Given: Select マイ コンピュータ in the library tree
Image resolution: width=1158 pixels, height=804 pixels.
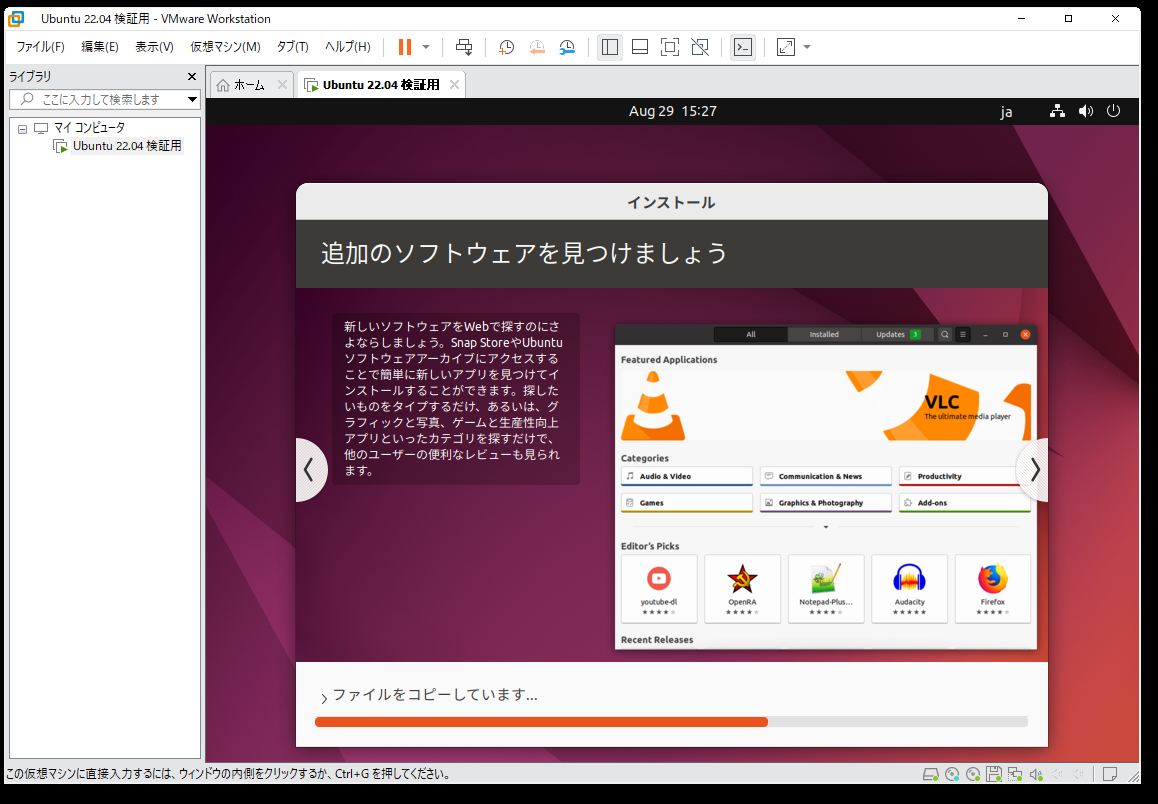Looking at the screenshot, I should 89,128.
